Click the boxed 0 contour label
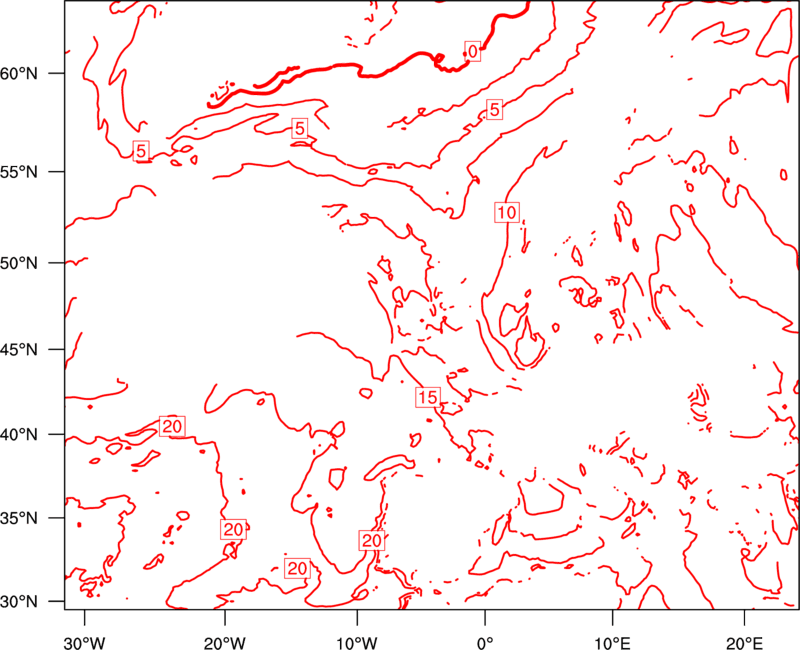Screen dimensions: 800x650 472,52
